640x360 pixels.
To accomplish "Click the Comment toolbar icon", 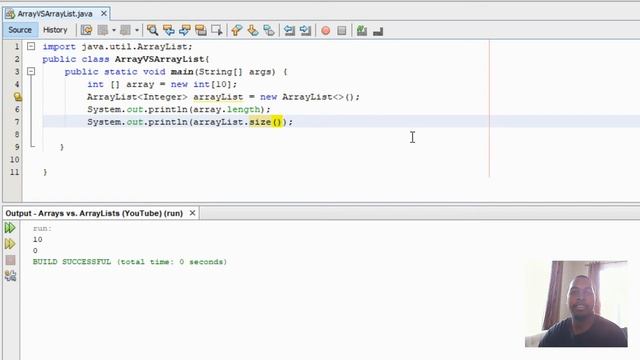I will click(x=362, y=31).
